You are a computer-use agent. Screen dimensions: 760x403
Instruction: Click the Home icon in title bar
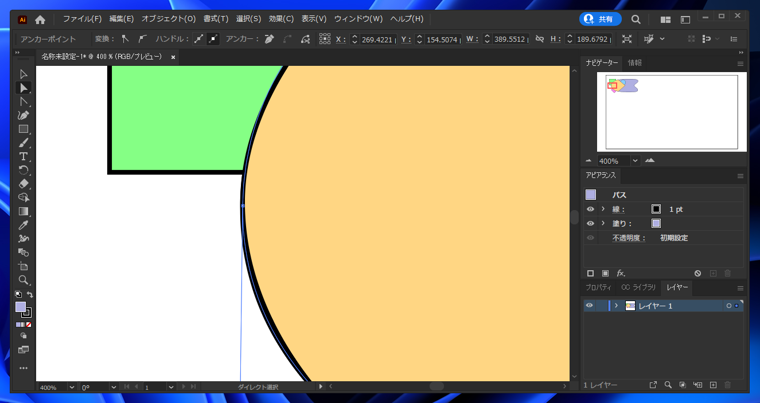coord(40,19)
